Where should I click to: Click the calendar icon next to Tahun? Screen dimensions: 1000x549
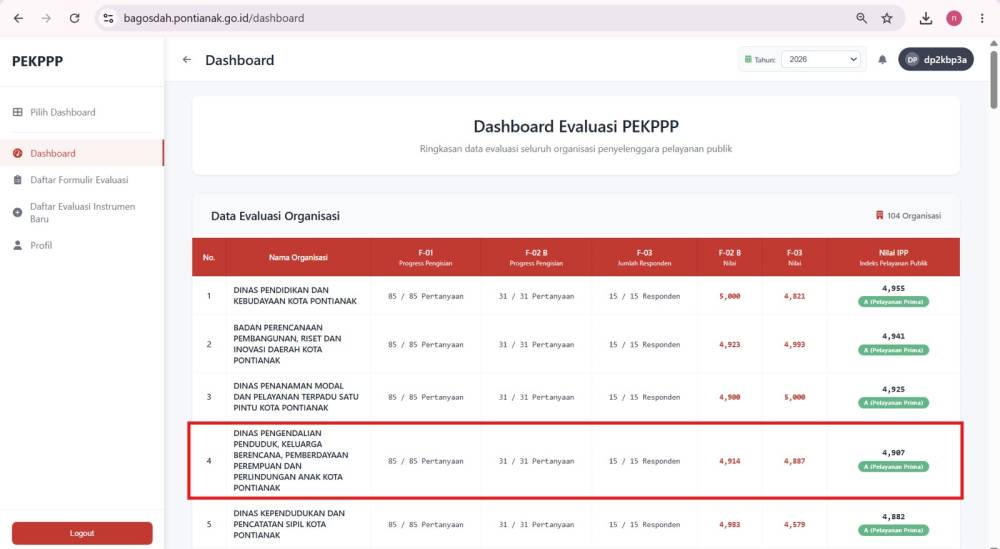tap(747, 59)
